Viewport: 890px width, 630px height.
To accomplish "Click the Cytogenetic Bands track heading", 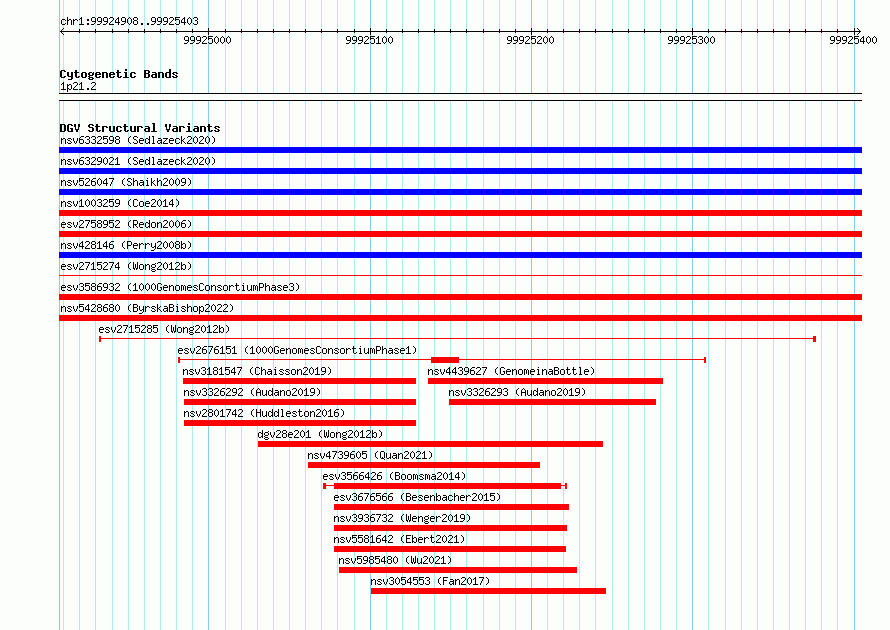I will 119,74.
